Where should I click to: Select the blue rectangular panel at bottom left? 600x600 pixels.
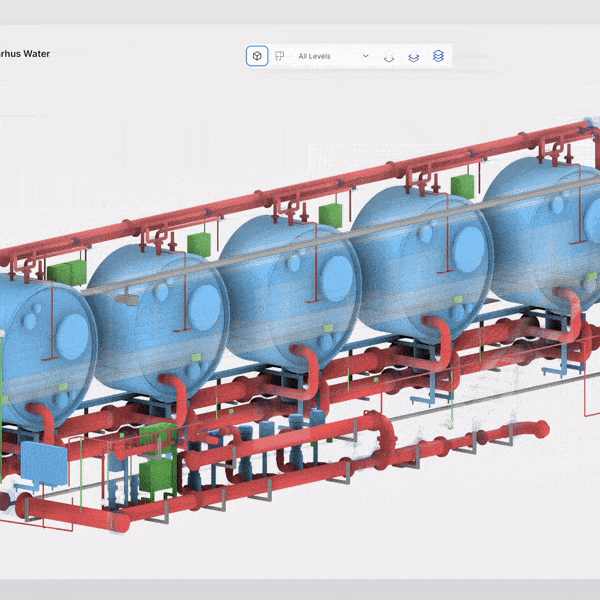[x=42, y=464]
